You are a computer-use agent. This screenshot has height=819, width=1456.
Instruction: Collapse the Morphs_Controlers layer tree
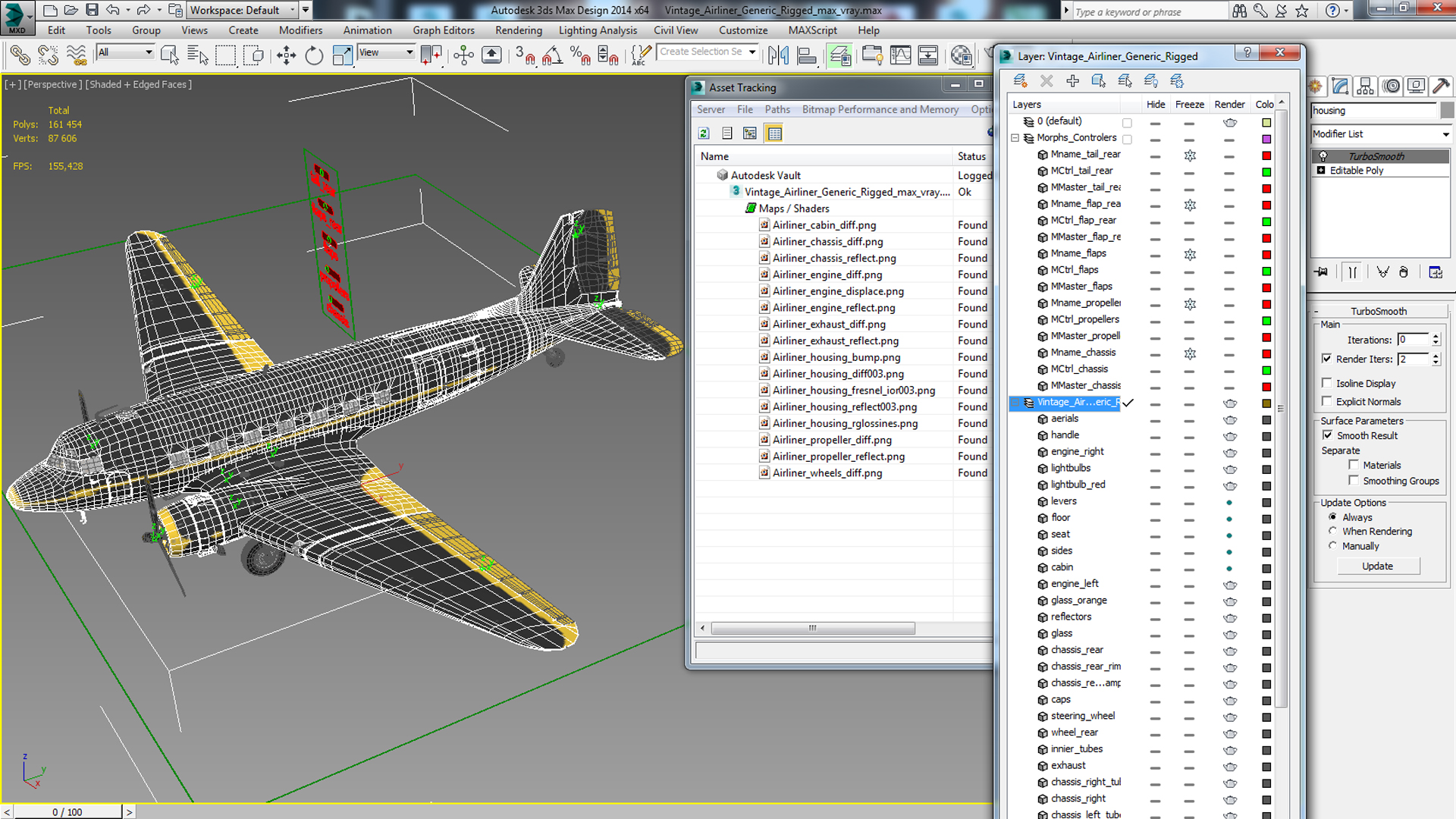coord(1015,138)
